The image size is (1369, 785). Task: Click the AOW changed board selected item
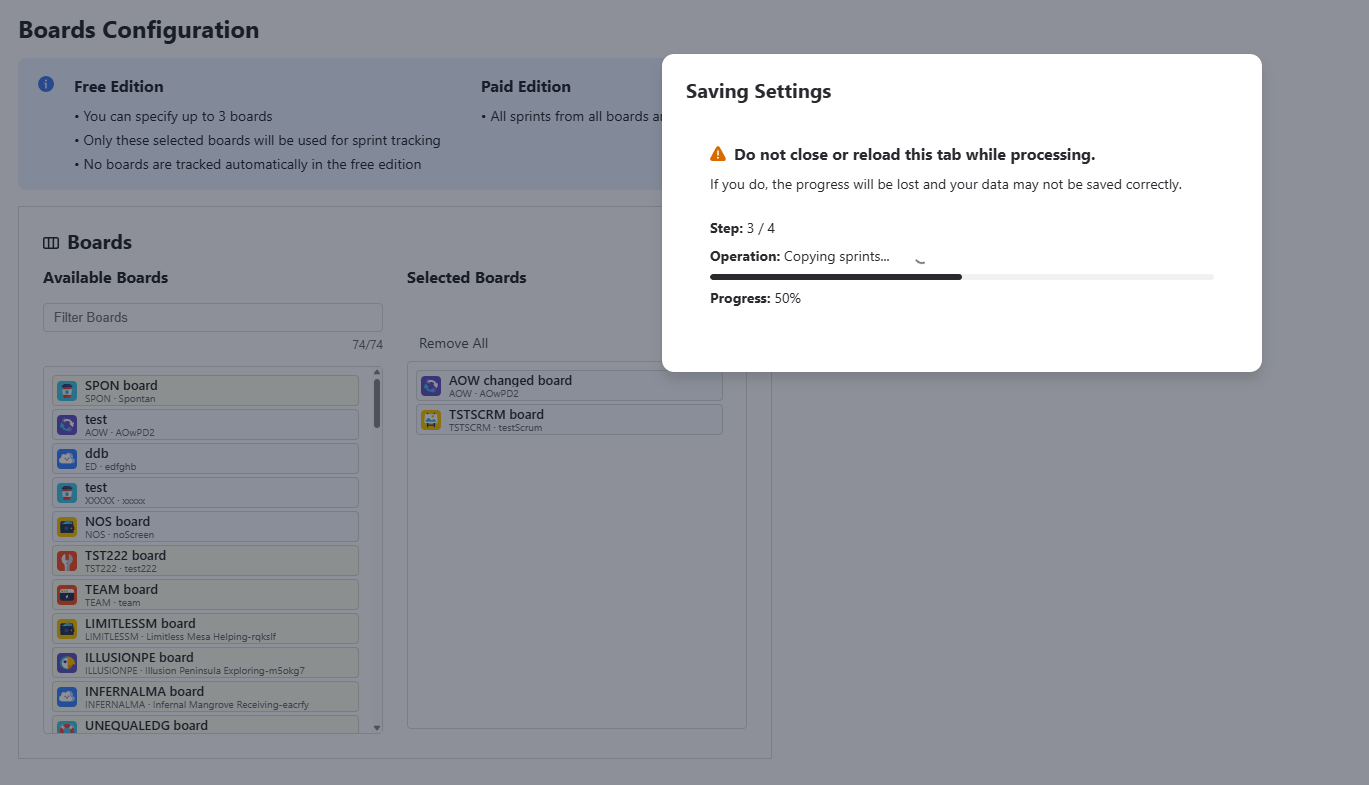[569, 386]
